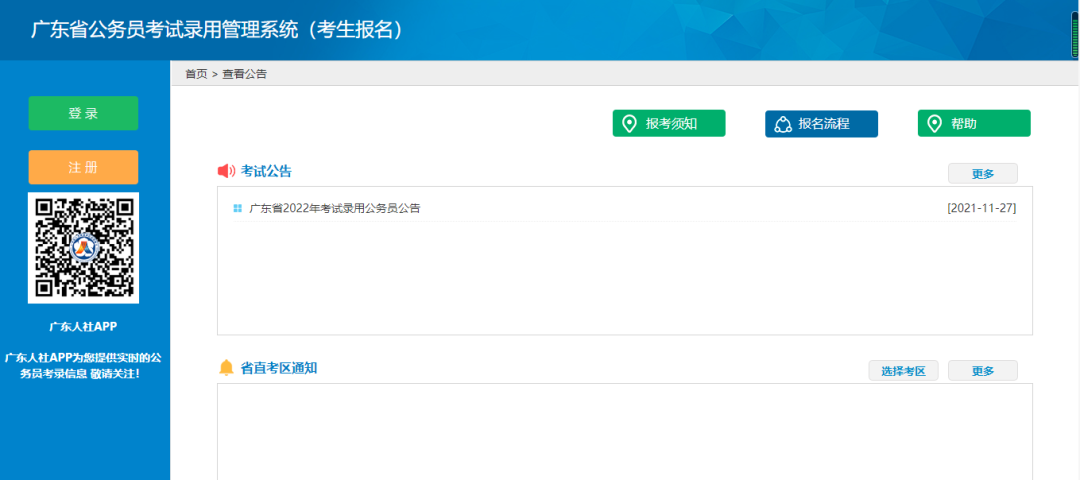
Task: Click the page title 广东省公务员考试录用管理系统
Action: coord(217,30)
